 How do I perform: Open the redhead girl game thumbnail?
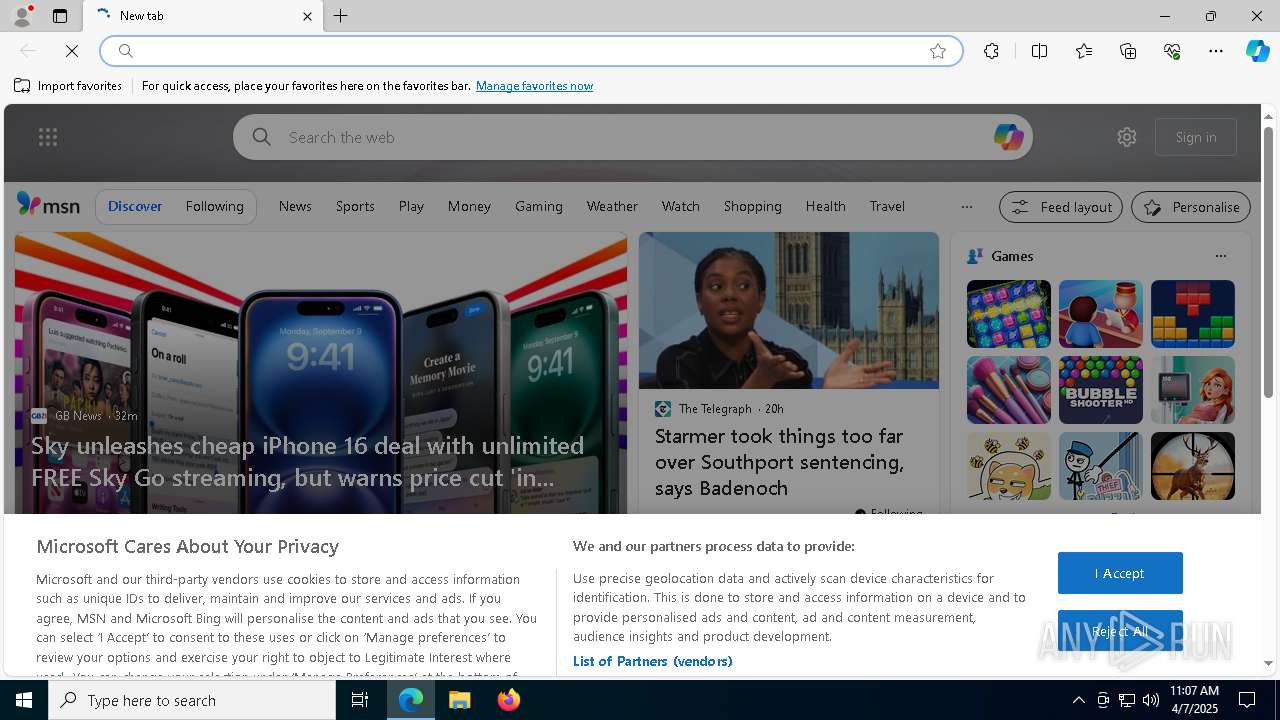coord(1193,390)
